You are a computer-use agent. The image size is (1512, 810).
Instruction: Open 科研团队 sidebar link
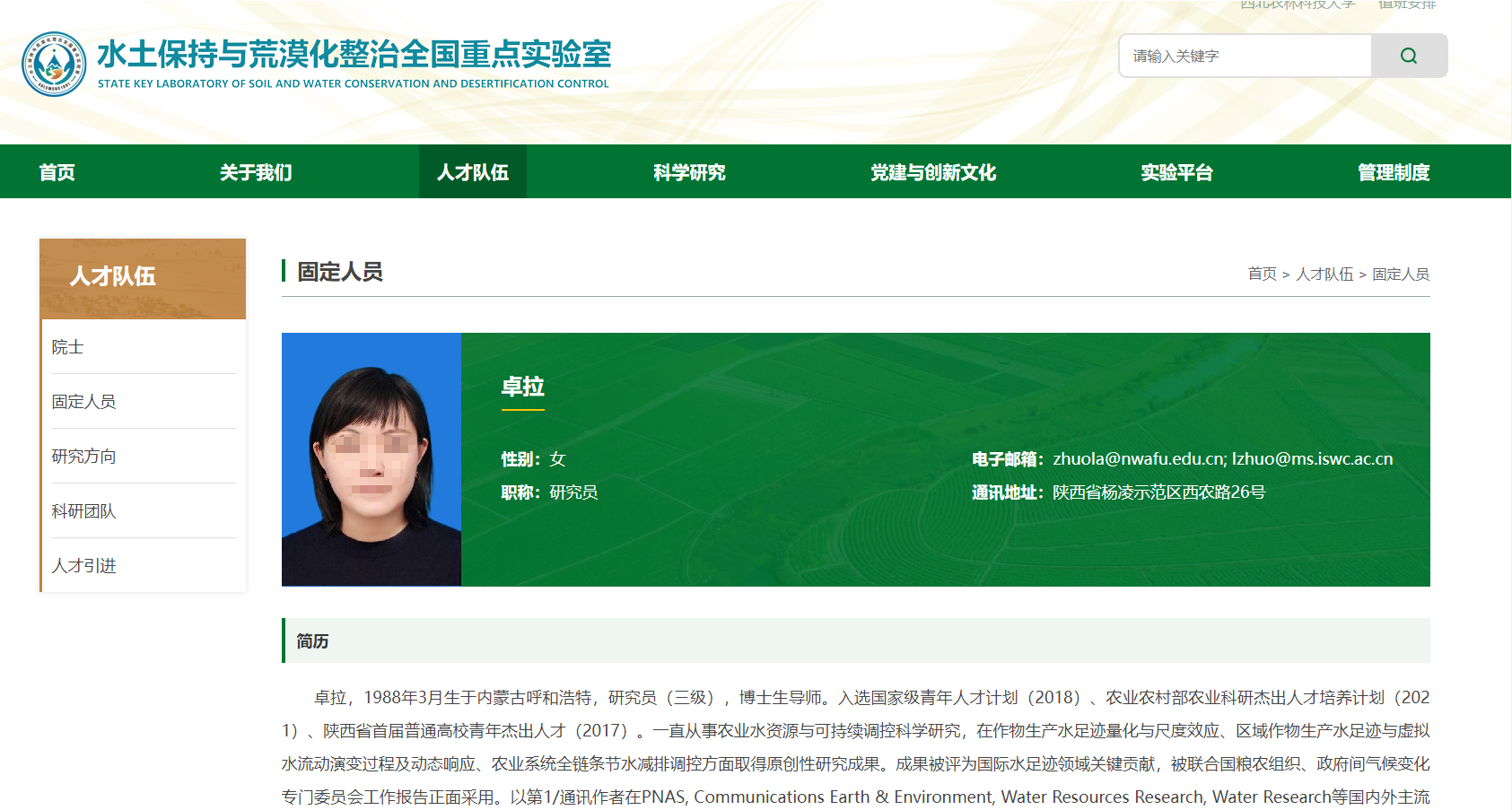point(84,511)
